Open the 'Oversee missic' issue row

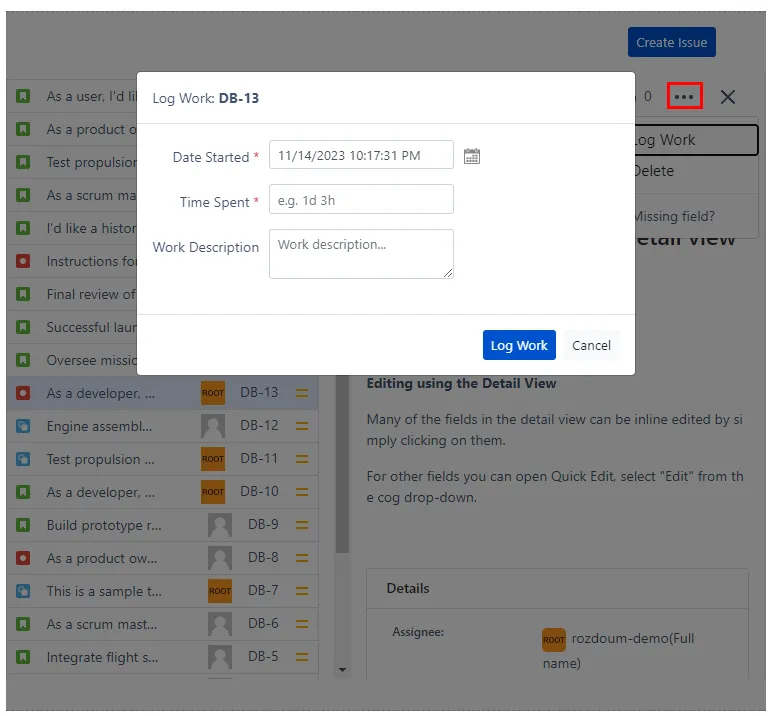click(x=72, y=360)
